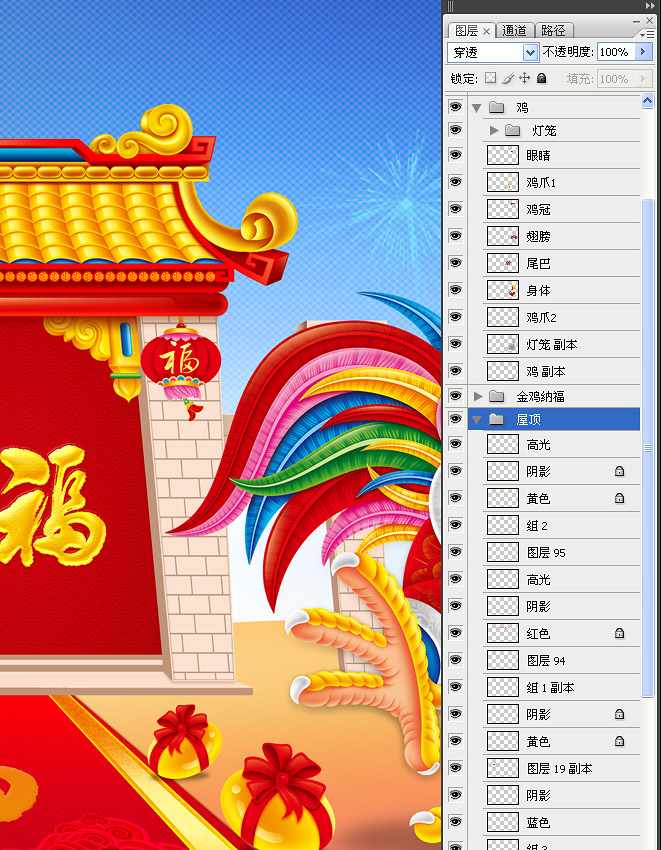Toggle visibility of 灯笼 group

(x=455, y=130)
